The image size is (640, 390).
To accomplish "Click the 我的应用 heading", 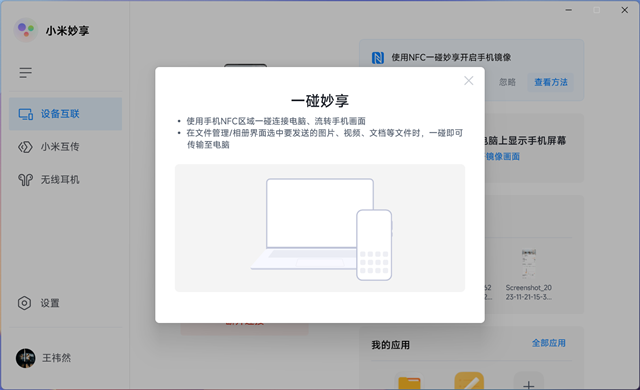I will (391, 345).
